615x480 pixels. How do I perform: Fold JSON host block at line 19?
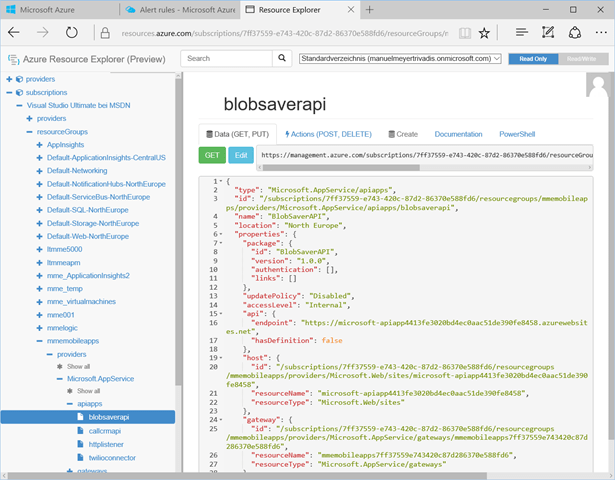pyautogui.click(x=221, y=358)
